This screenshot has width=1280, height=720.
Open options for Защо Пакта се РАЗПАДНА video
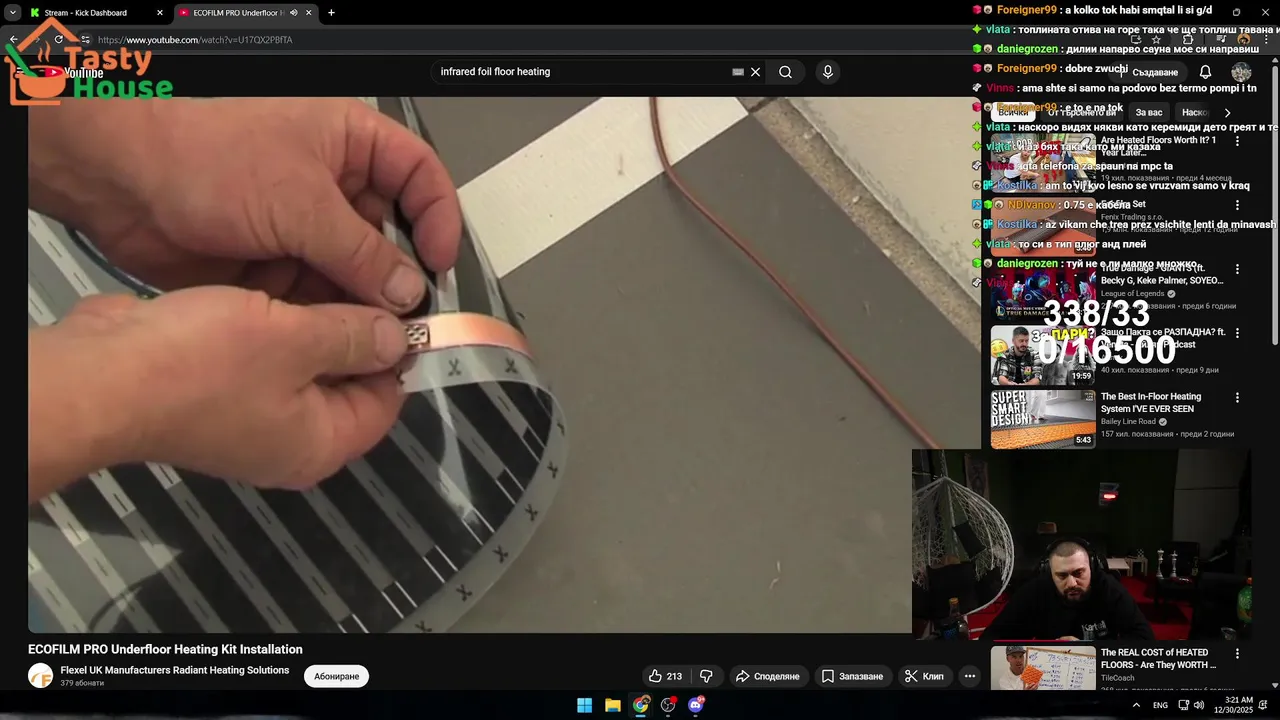[1237, 333]
